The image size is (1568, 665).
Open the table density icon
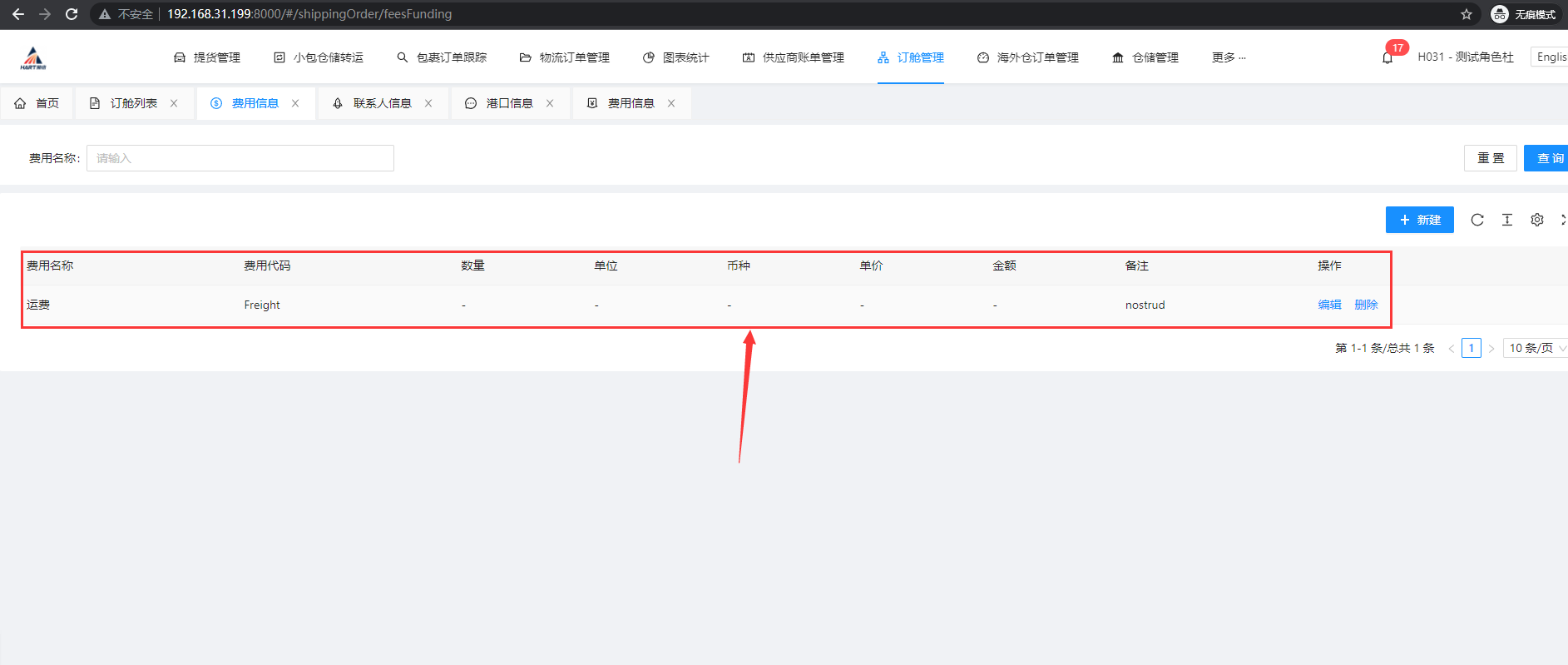(x=1507, y=220)
